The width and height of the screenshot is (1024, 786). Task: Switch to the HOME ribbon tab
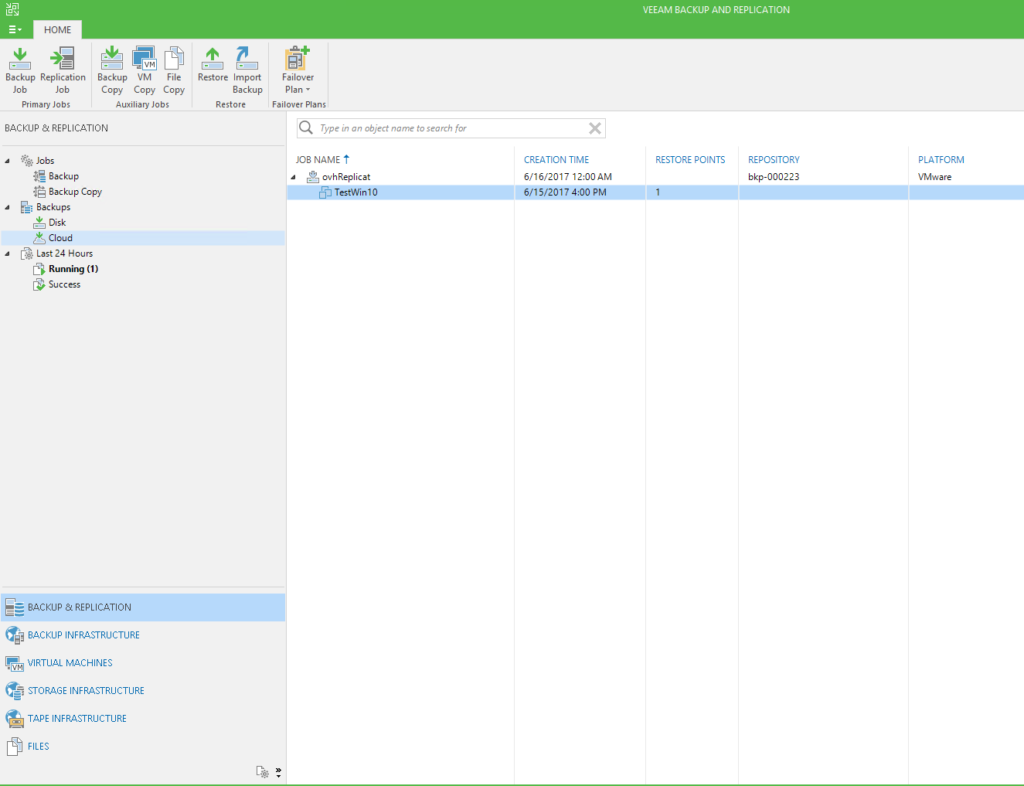[x=57, y=29]
